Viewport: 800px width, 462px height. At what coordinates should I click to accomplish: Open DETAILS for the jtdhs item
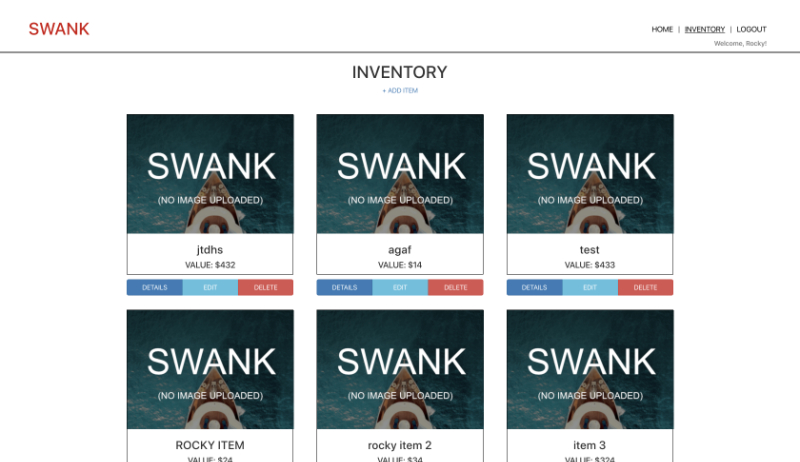click(155, 288)
